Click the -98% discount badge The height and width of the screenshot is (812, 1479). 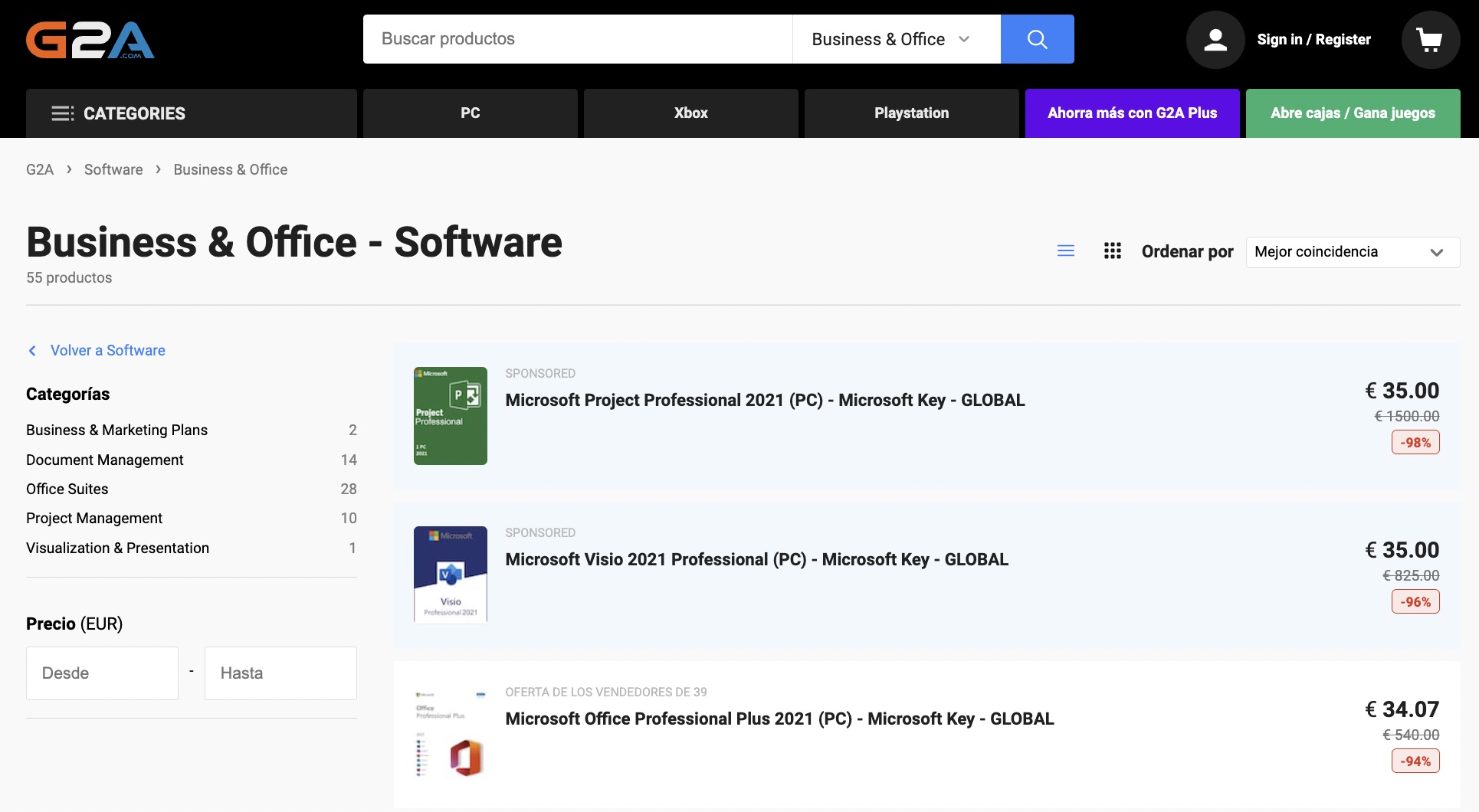(1415, 443)
